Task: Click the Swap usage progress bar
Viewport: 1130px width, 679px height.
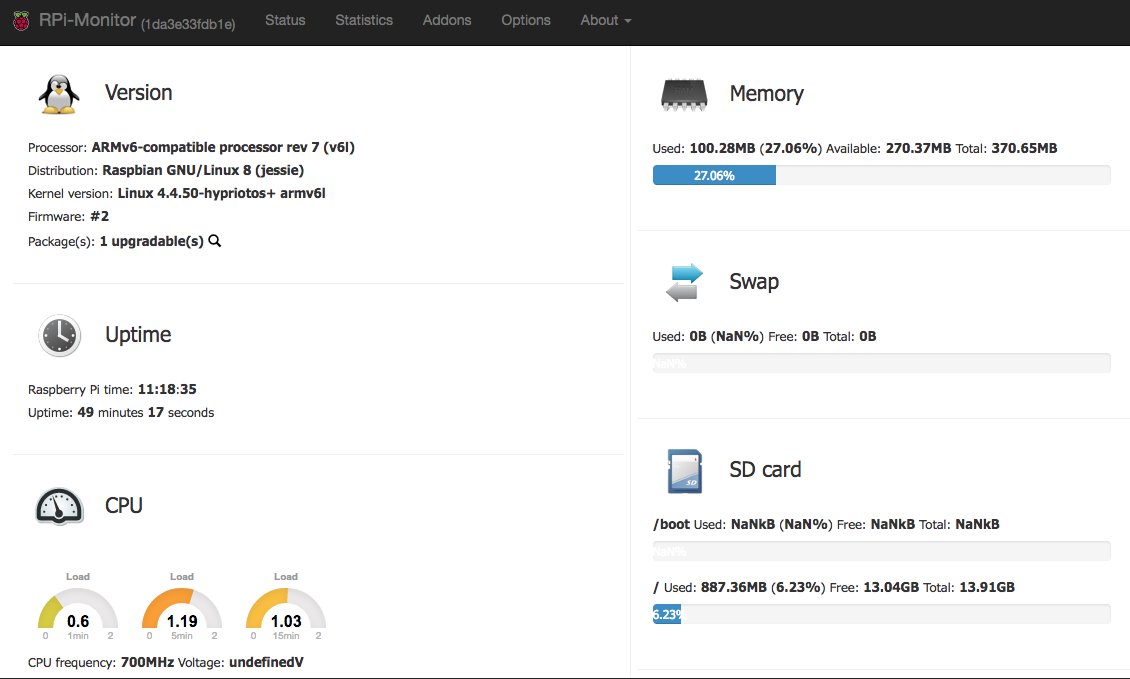Action: pyautogui.click(x=881, y=363)
